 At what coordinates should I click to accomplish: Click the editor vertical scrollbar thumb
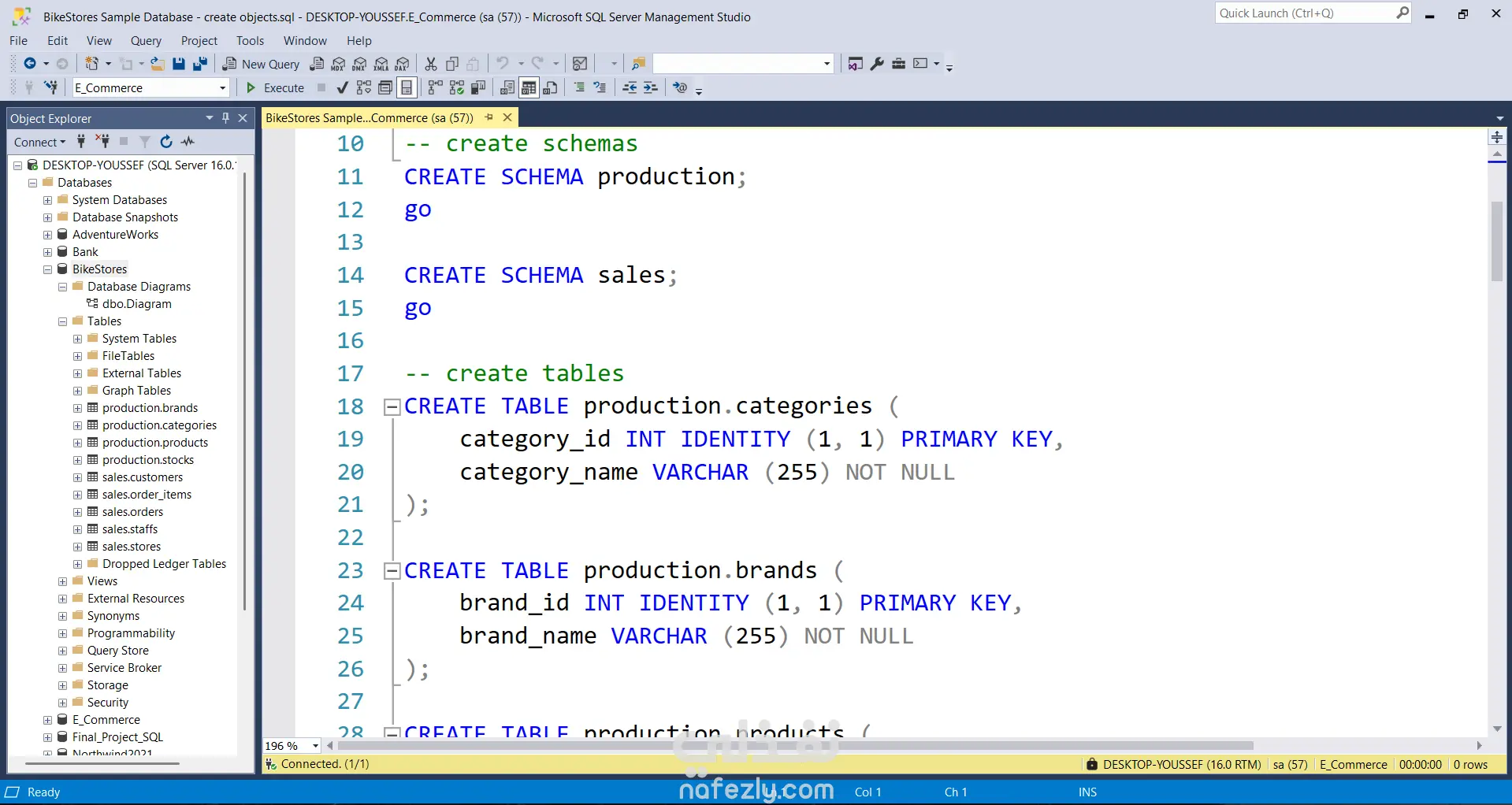point(1497,242)
